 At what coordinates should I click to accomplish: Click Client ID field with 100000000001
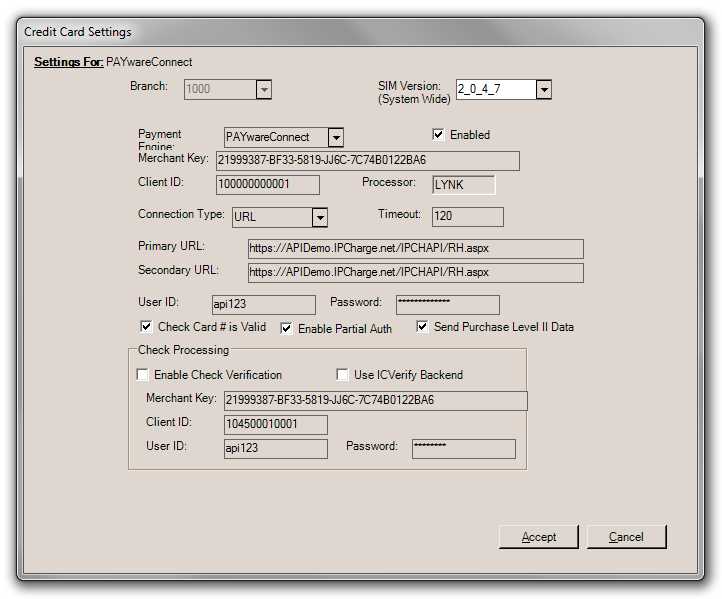click(x=268, y=185)
